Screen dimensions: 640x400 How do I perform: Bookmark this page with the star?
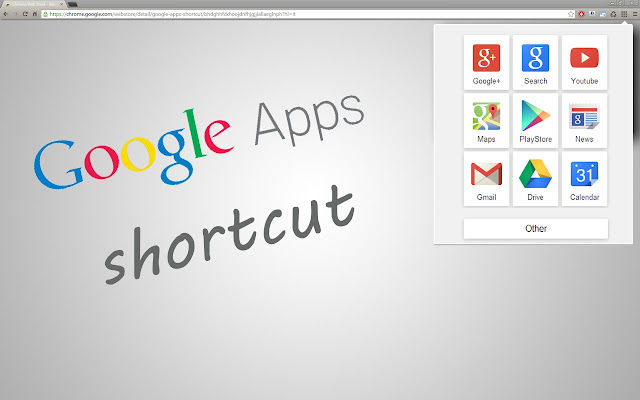tap(570, 14)
